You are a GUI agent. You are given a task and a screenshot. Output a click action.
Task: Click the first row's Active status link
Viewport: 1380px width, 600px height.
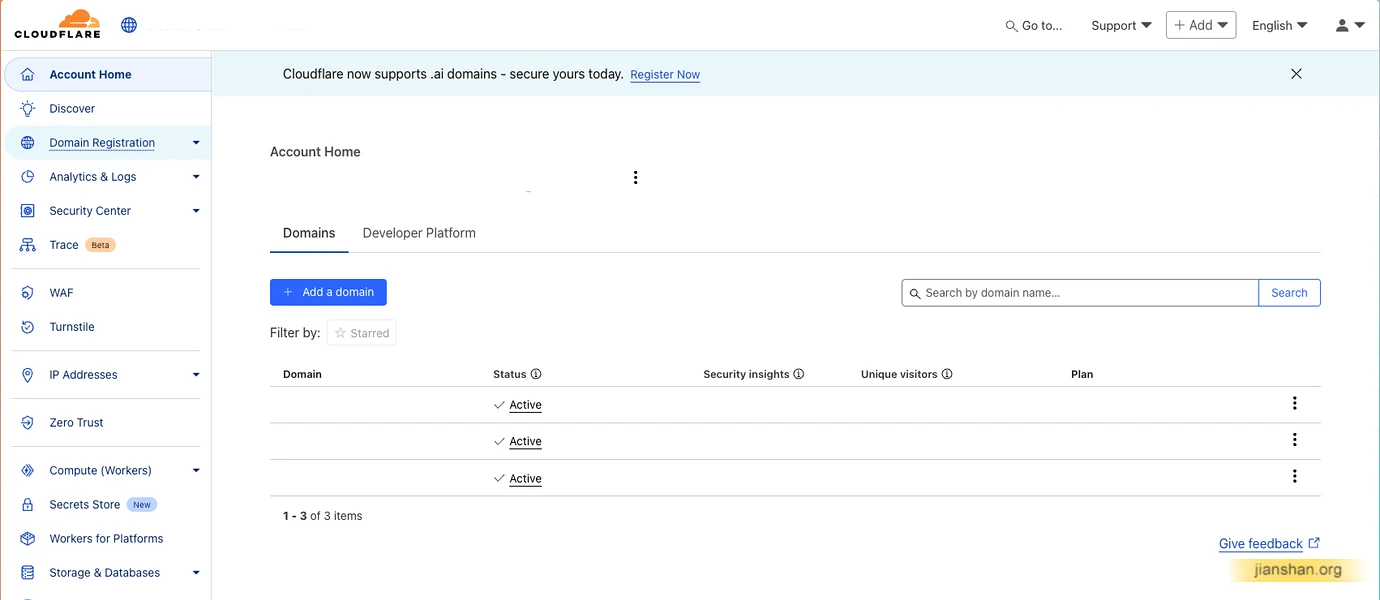click(x=525, y=405)
